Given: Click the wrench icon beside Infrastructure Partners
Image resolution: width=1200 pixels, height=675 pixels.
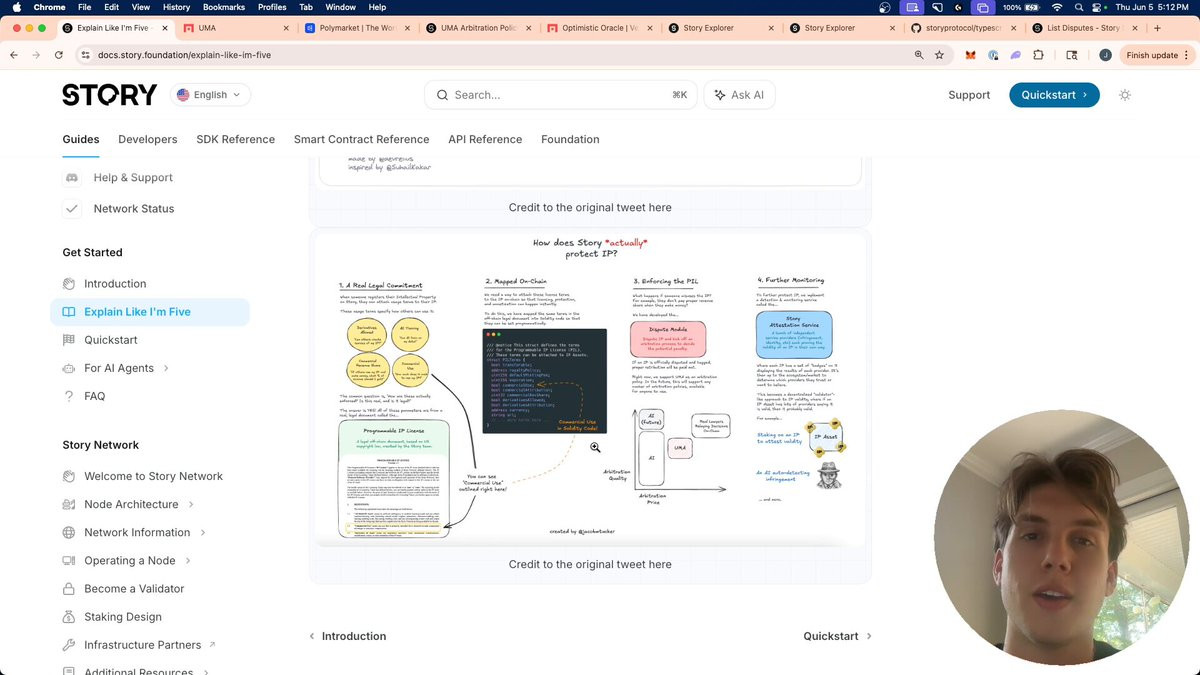Looking at the screenshot, I should click(69, 645).
